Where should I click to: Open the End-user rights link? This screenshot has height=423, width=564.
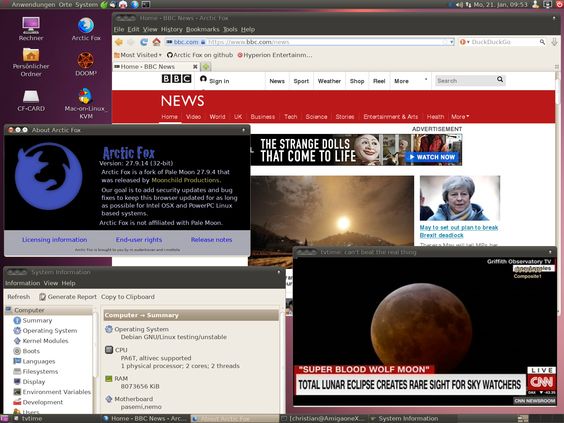(x=139, y=240)
